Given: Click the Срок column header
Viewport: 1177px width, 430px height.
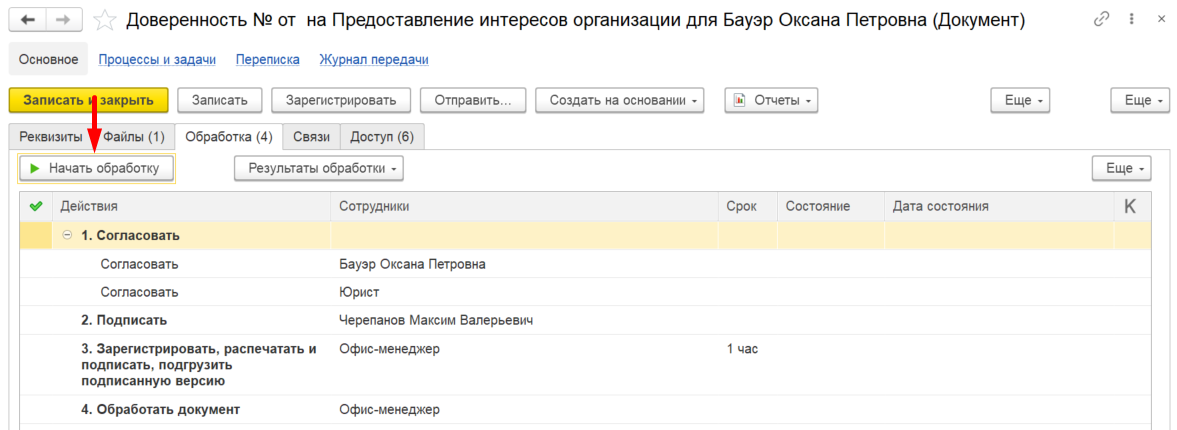Looking at the screenshot, I should point(748,206).
